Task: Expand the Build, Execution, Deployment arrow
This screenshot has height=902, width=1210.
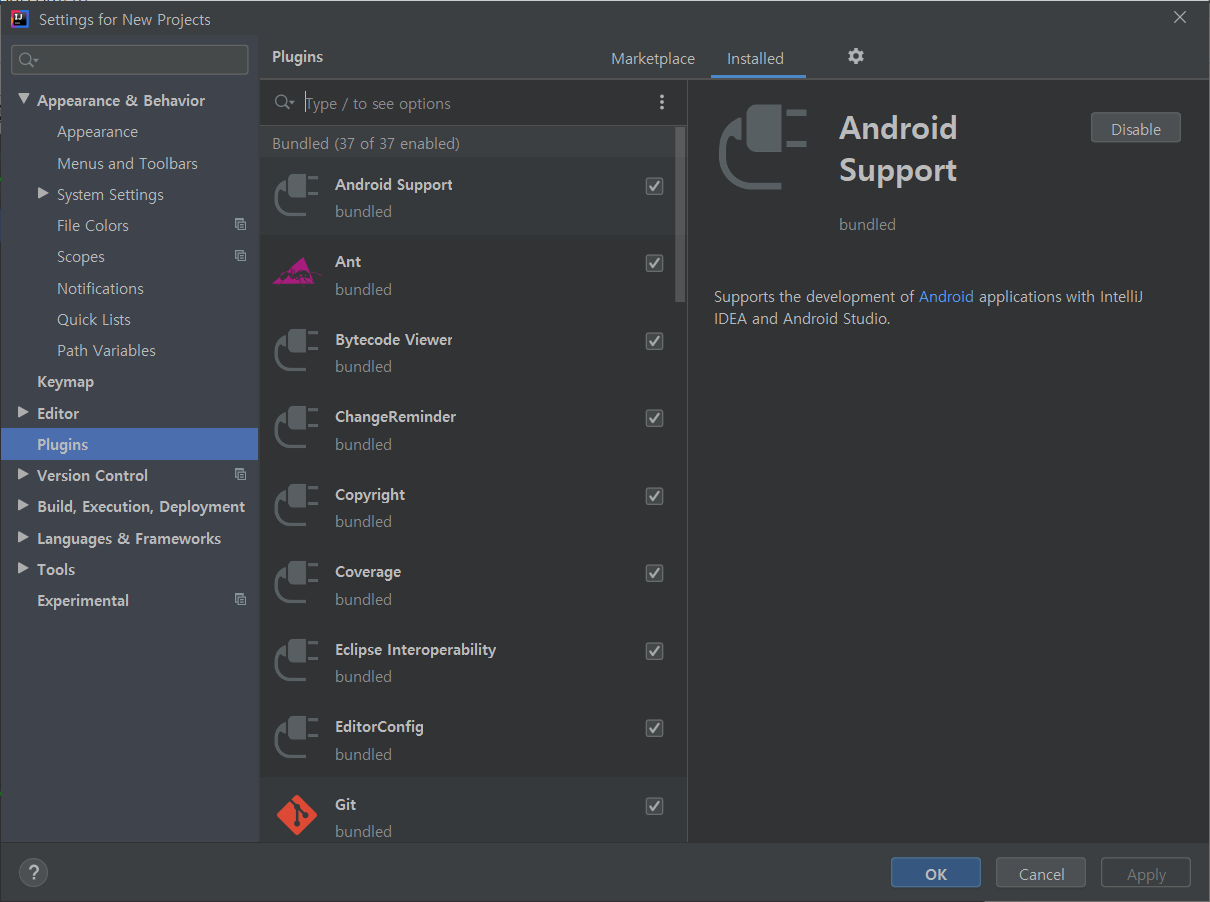Action: 23,506
